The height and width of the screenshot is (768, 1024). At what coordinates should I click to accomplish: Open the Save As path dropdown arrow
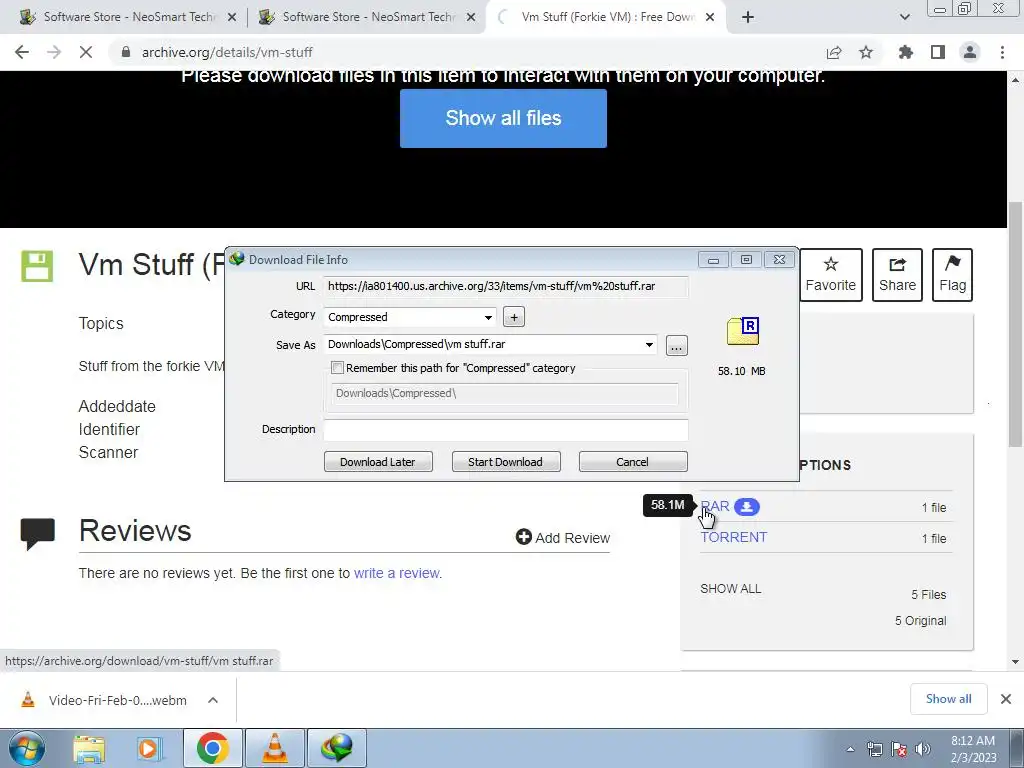(x=649, y=345)
